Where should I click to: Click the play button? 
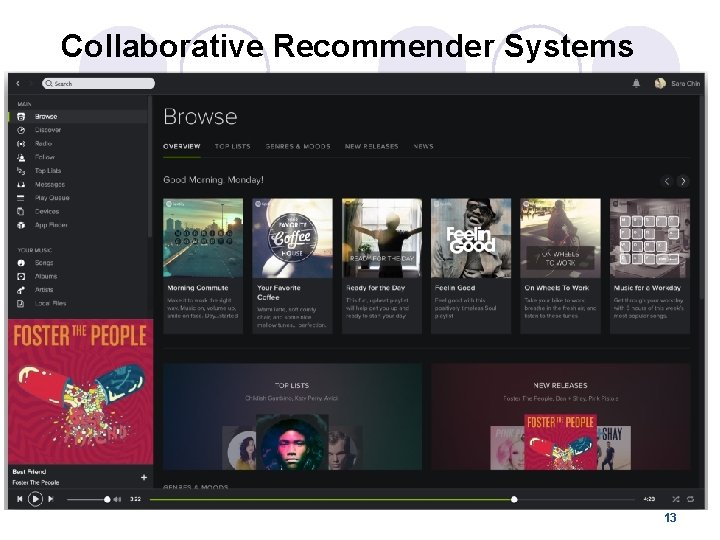point(35,499)
